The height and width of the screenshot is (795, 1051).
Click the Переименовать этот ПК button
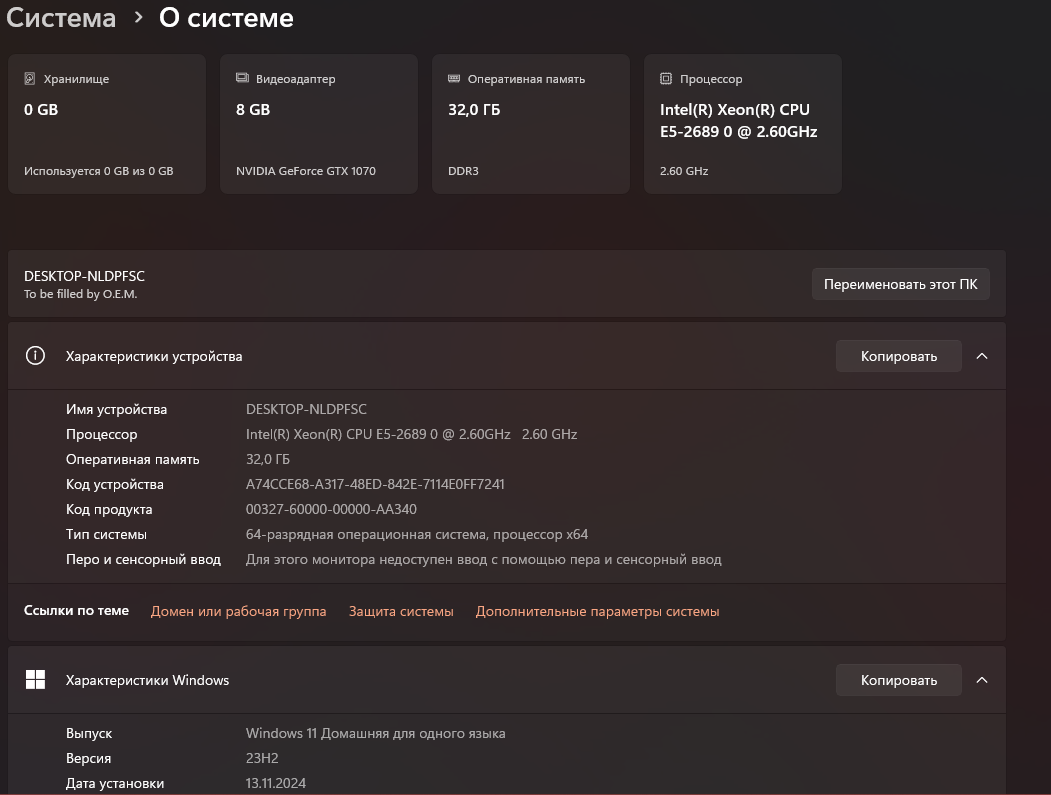pos(900,284)
